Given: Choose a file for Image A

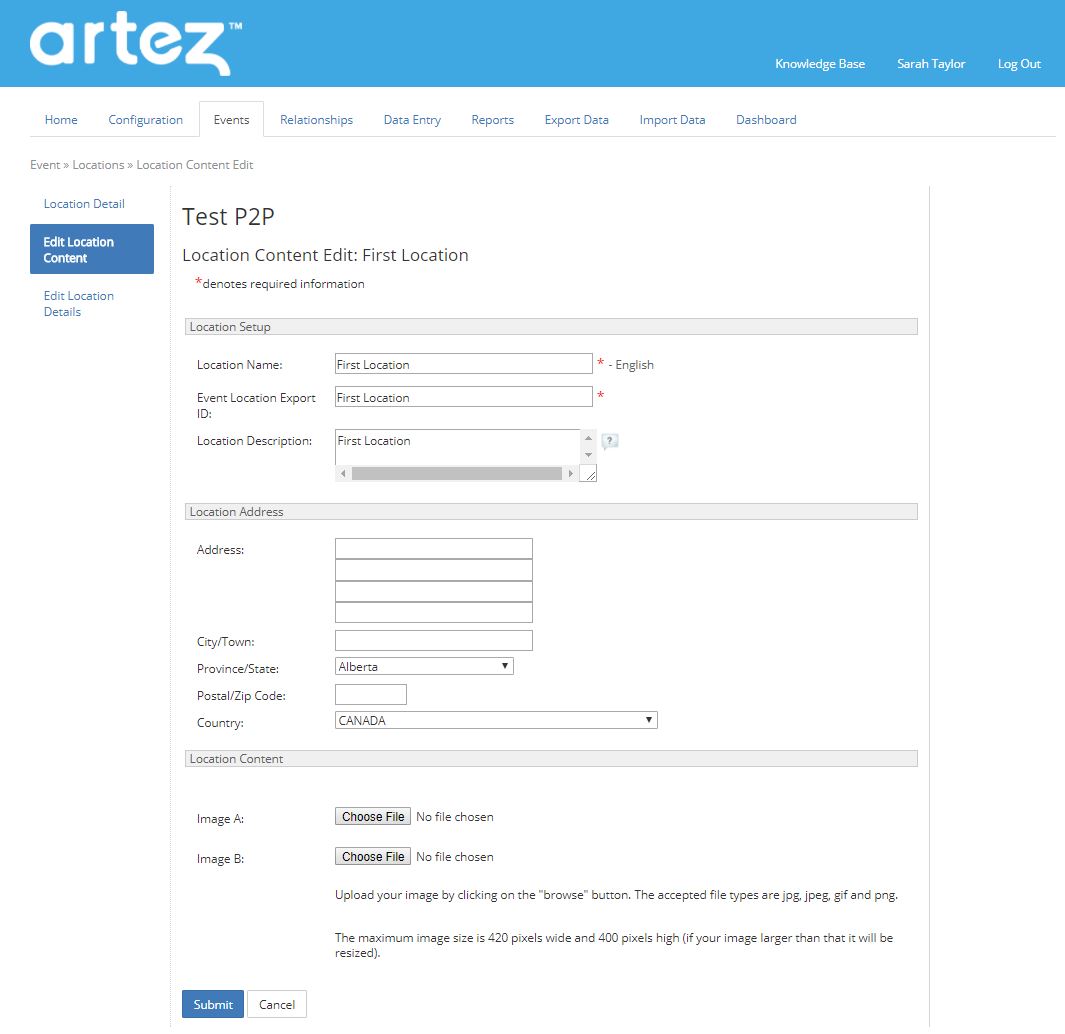Looking at the screenshot, I should pyautogui.click(x=373, y=817).
